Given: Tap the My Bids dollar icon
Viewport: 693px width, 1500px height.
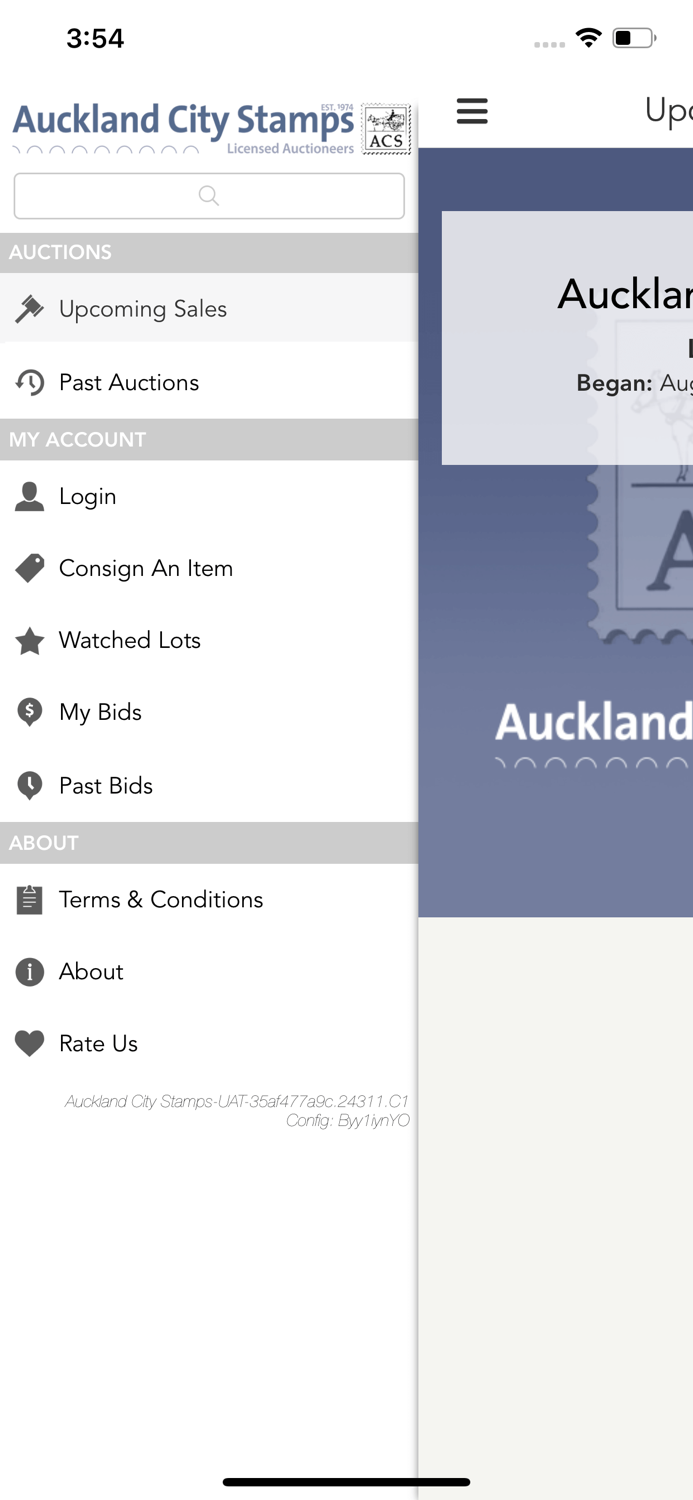Looking at the screenshot, I should coord(30,712).
